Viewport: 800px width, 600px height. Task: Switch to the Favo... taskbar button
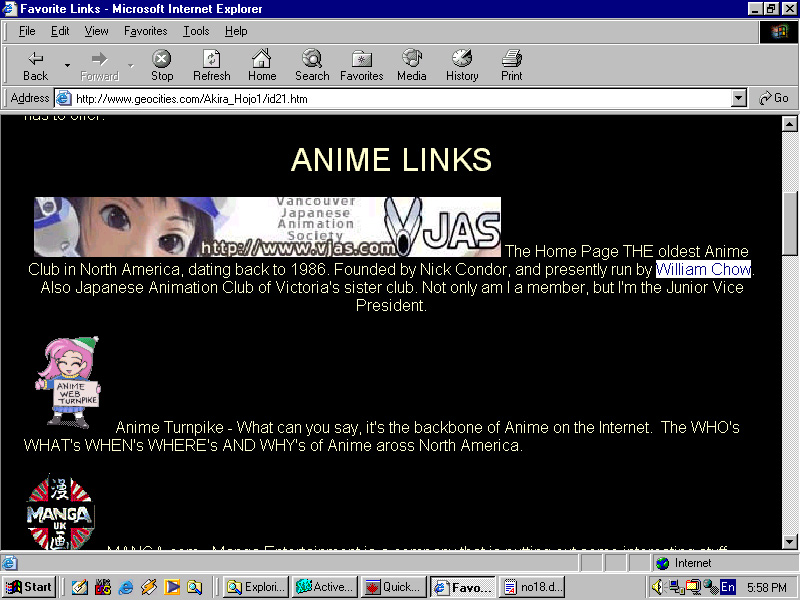point(463,587)
